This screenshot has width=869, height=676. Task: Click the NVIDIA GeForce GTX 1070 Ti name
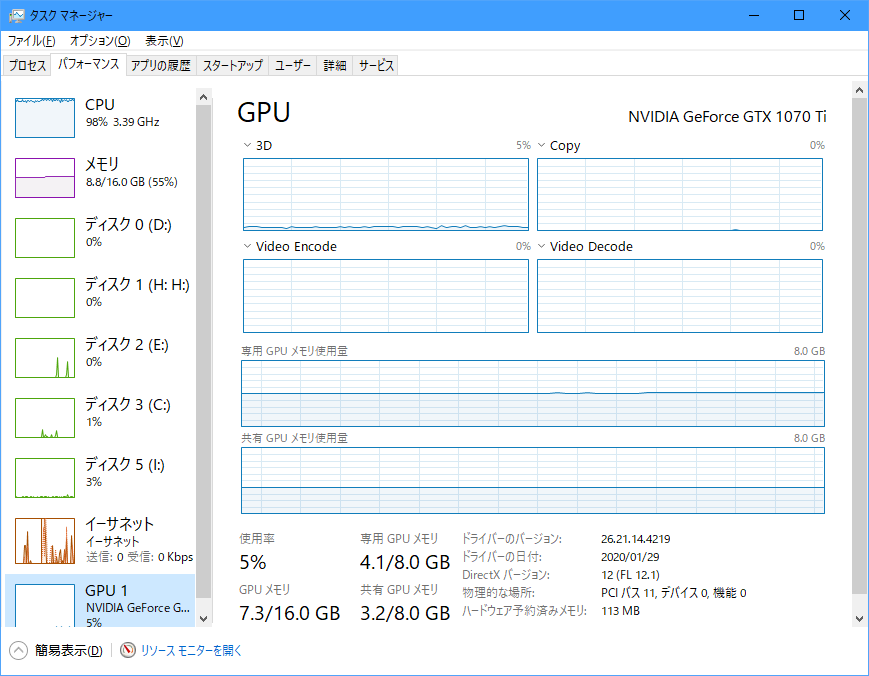tap(727, 117)
